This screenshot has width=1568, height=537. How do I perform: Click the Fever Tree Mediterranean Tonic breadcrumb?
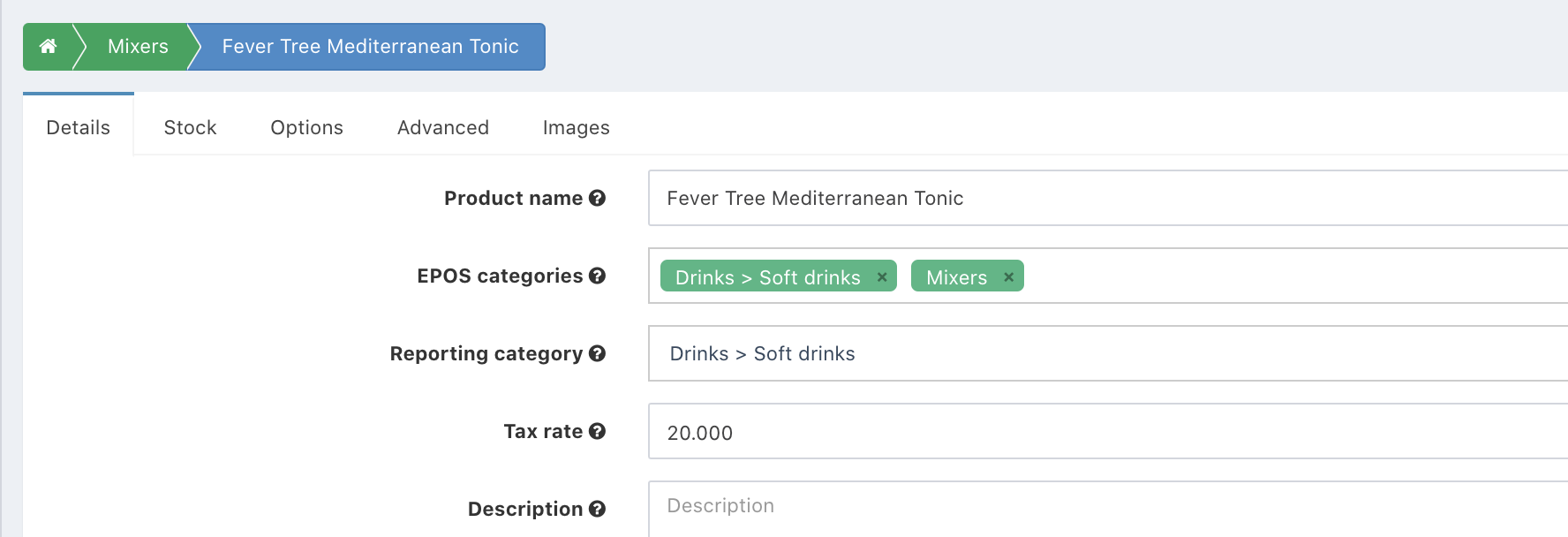370,47
